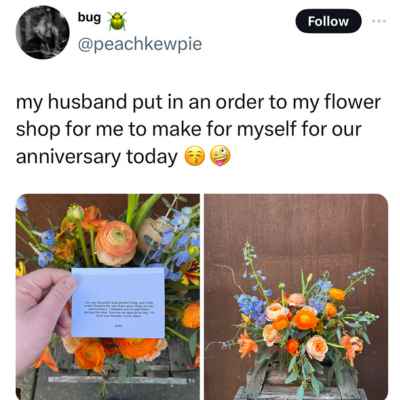400x400 pixels.
Task: Click the blue delphinium in right photo
Action: [252, 307]
